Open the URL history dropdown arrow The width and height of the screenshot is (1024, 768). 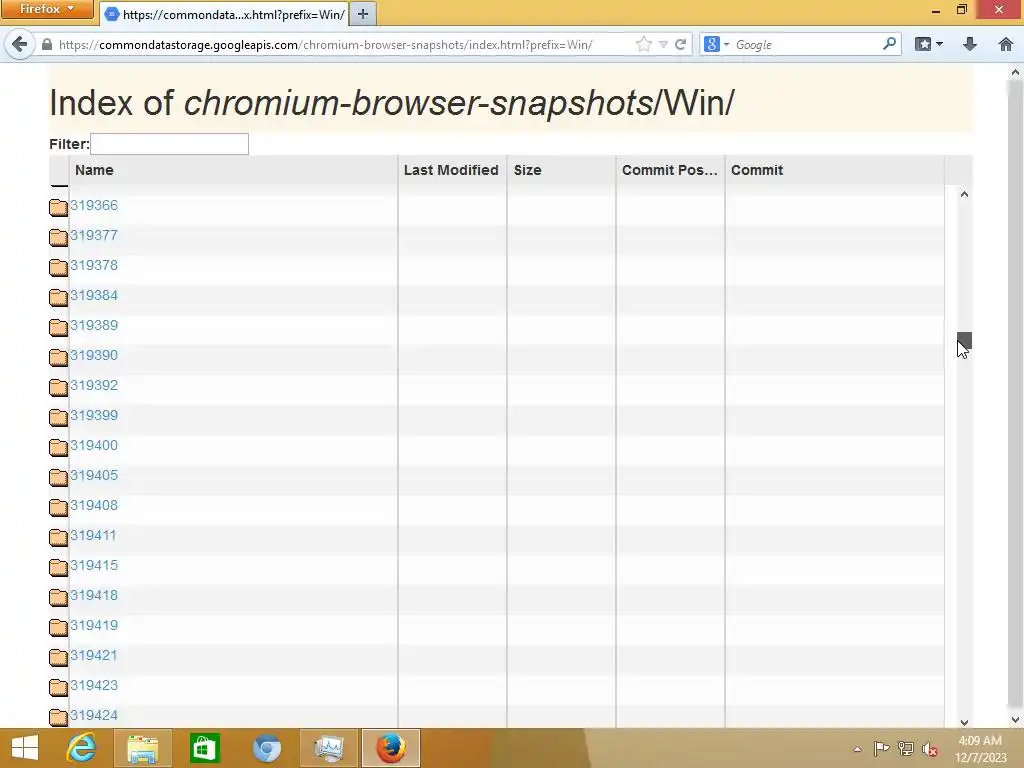pos(663,44)
